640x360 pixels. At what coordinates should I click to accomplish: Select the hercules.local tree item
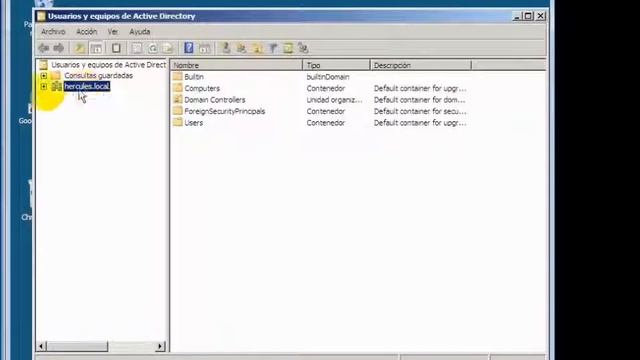(x=87, y=86)
